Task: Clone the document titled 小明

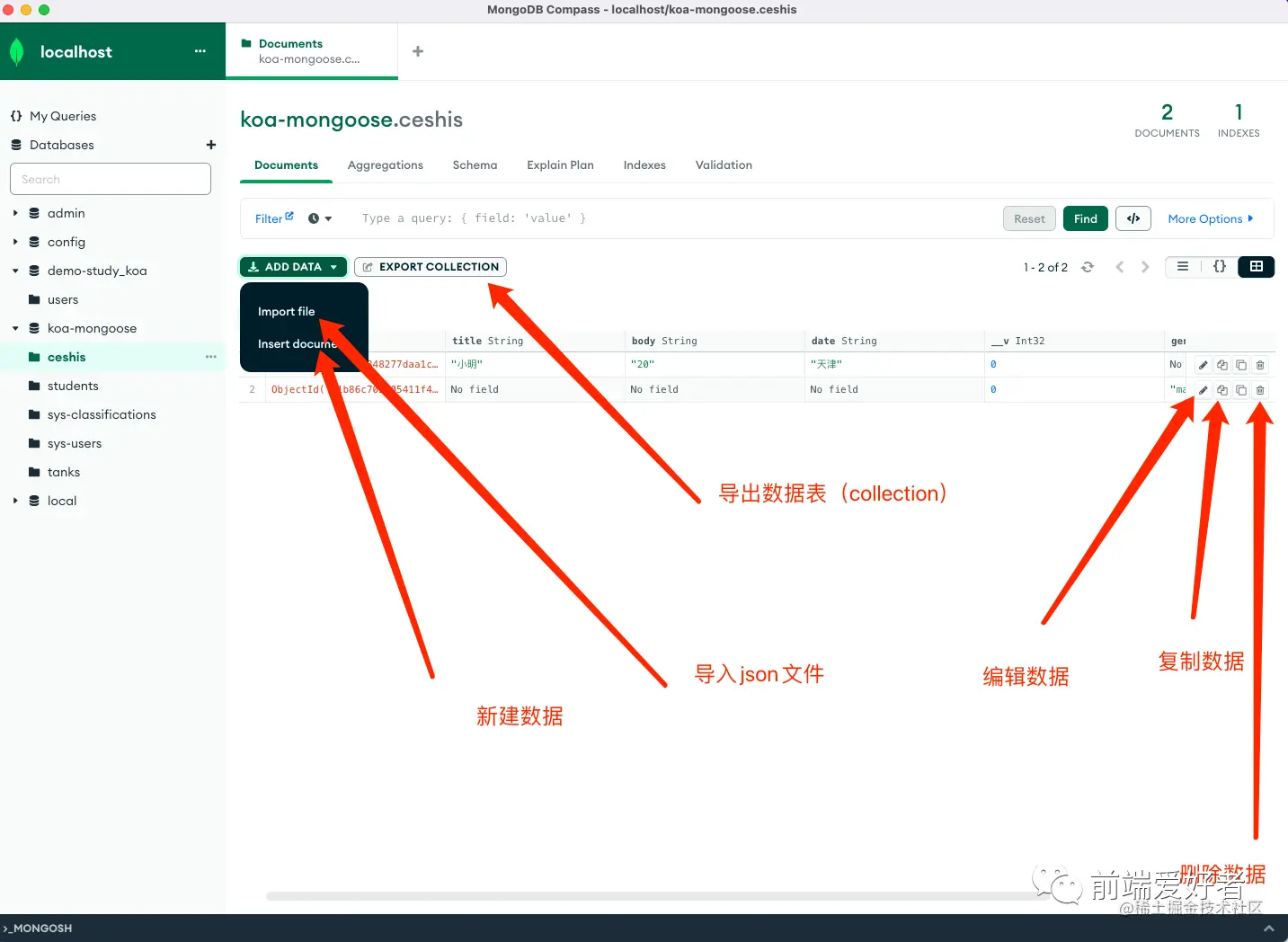Action: pyautogui.click(x=1241, y=365)
